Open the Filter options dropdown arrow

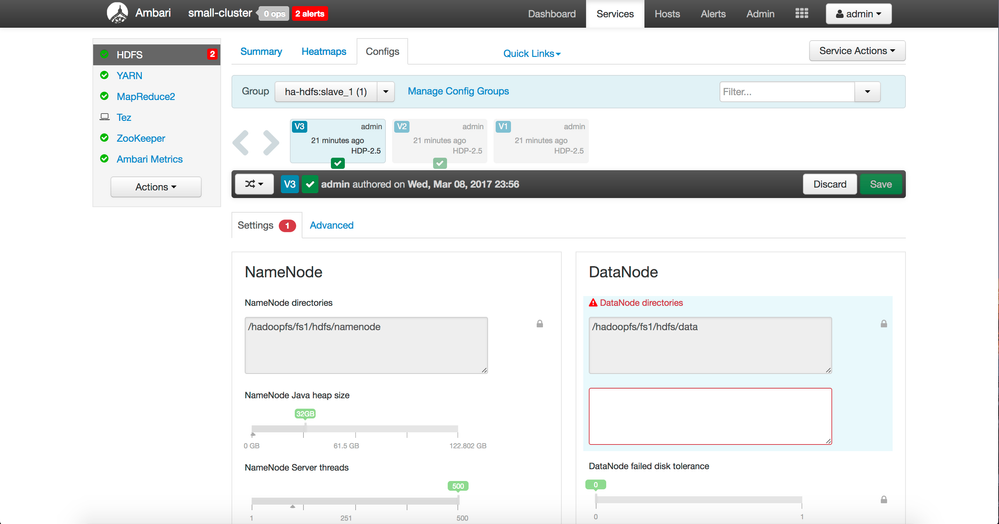tap(867, 92)
